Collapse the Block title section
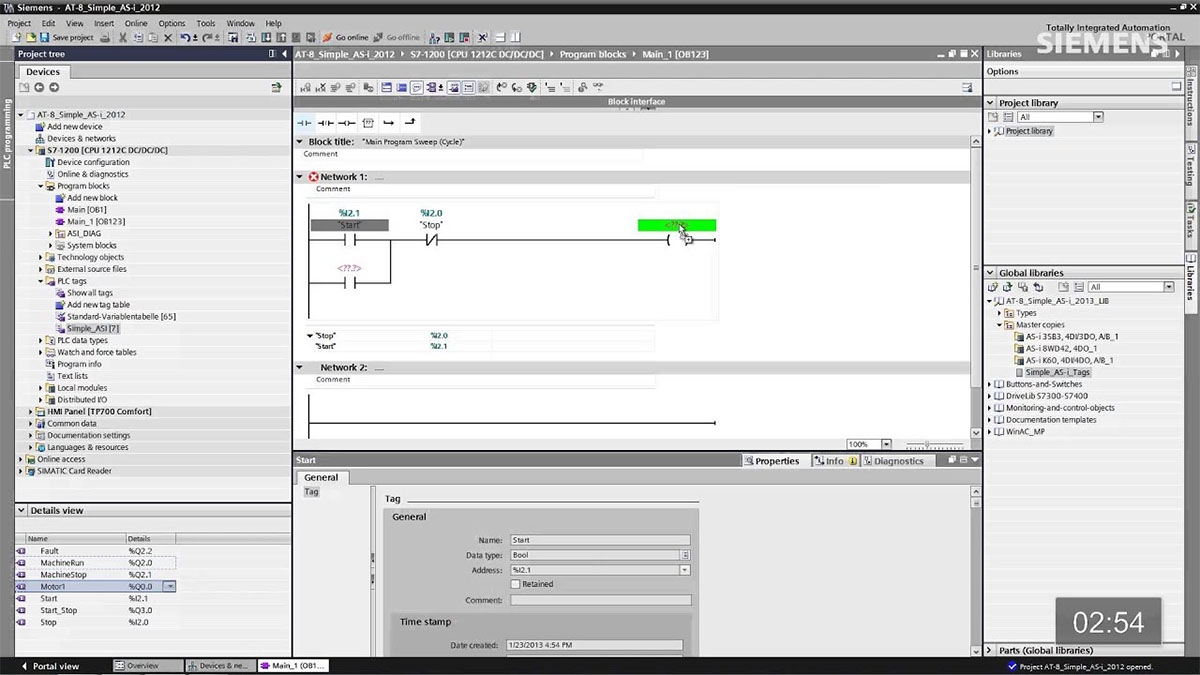1200x675 pixels. tap(300, 142)
